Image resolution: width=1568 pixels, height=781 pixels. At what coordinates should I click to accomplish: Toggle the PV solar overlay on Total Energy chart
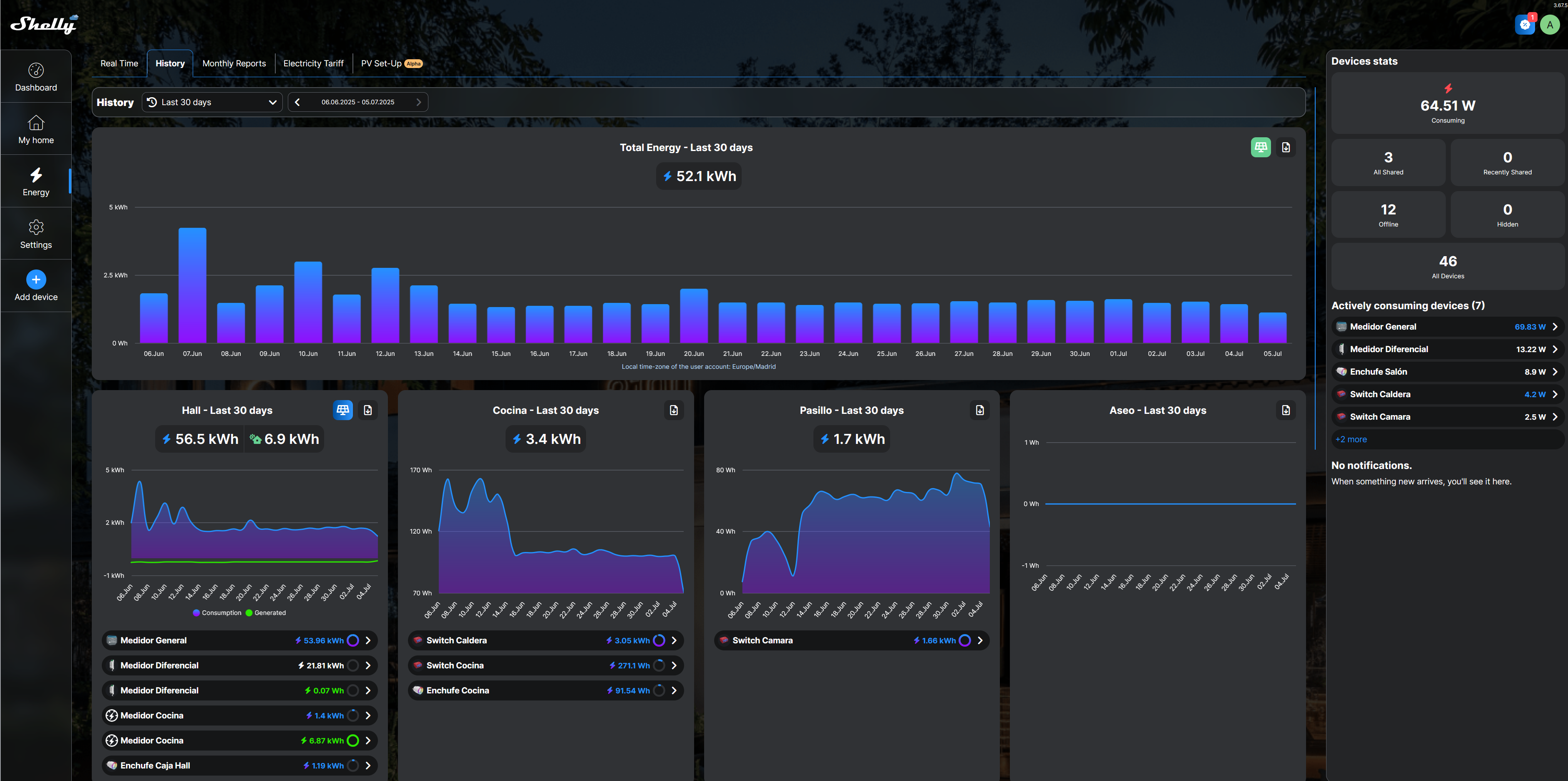click(x=1261, y=147)
